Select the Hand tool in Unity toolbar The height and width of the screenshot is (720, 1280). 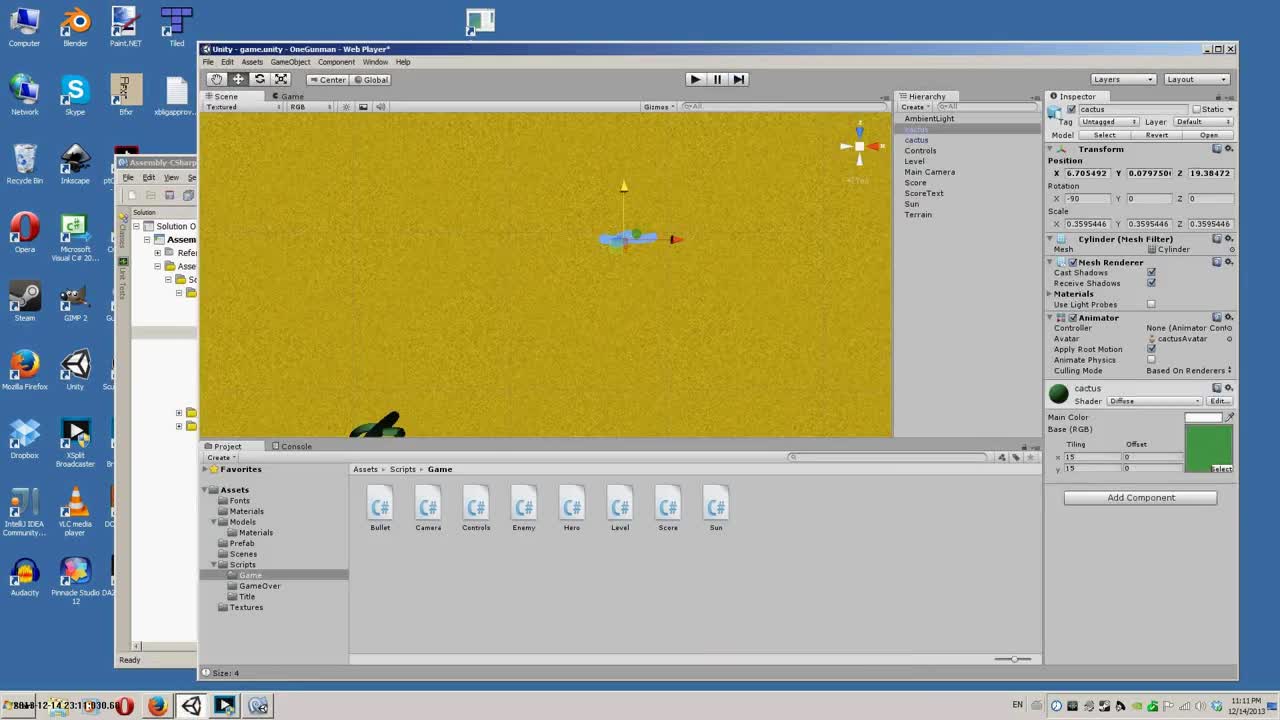216,79
